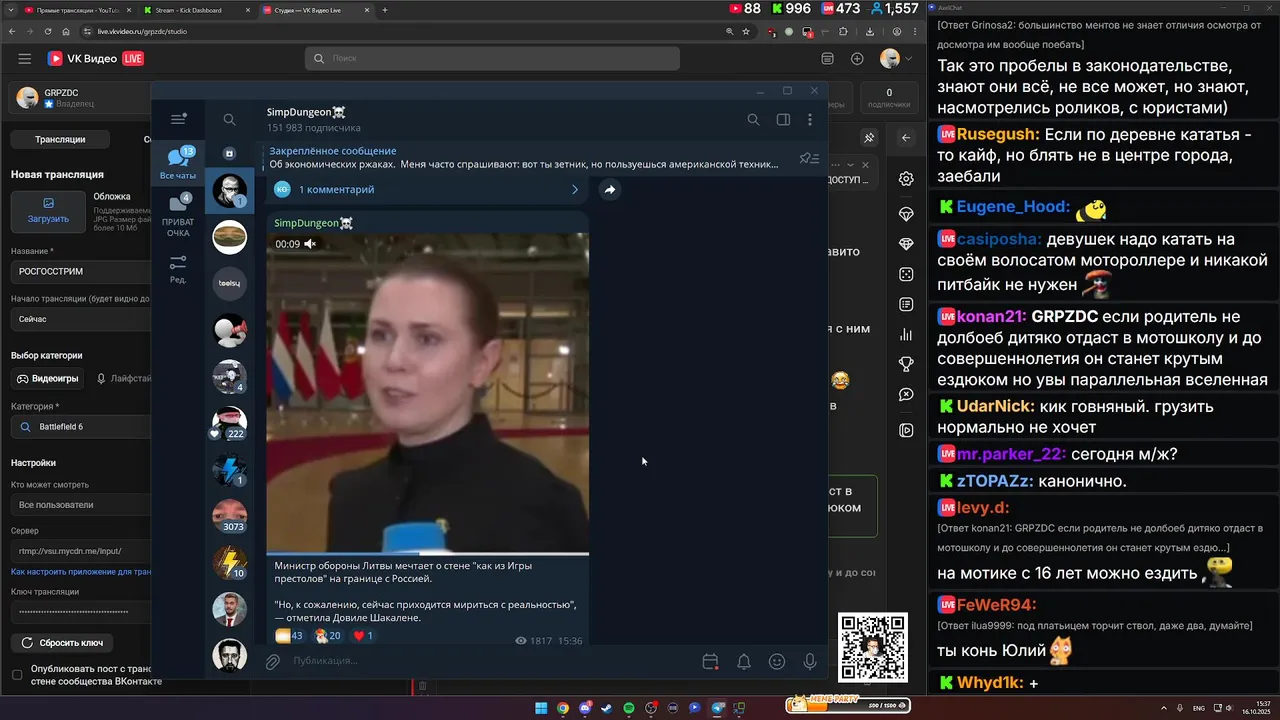Click 'Загрузить' cover upload button

48,212
